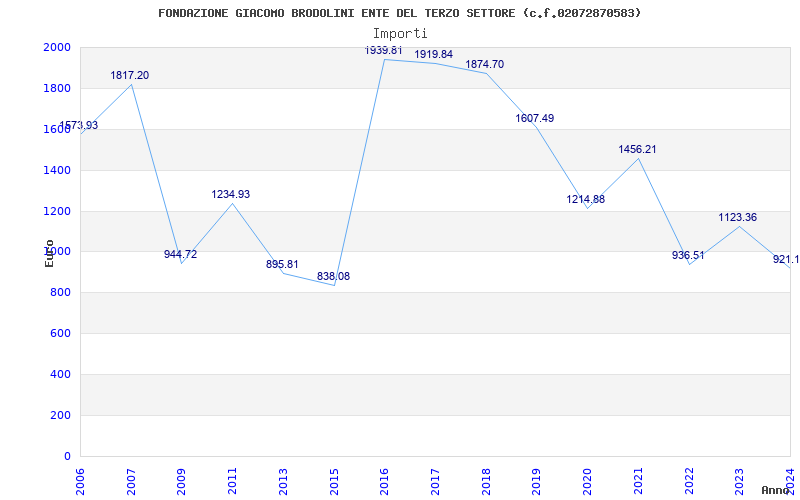Image resolution: width=800 pixels, height=500 pixels.
Task: Select data label 838.08
Action: point(333,276)
